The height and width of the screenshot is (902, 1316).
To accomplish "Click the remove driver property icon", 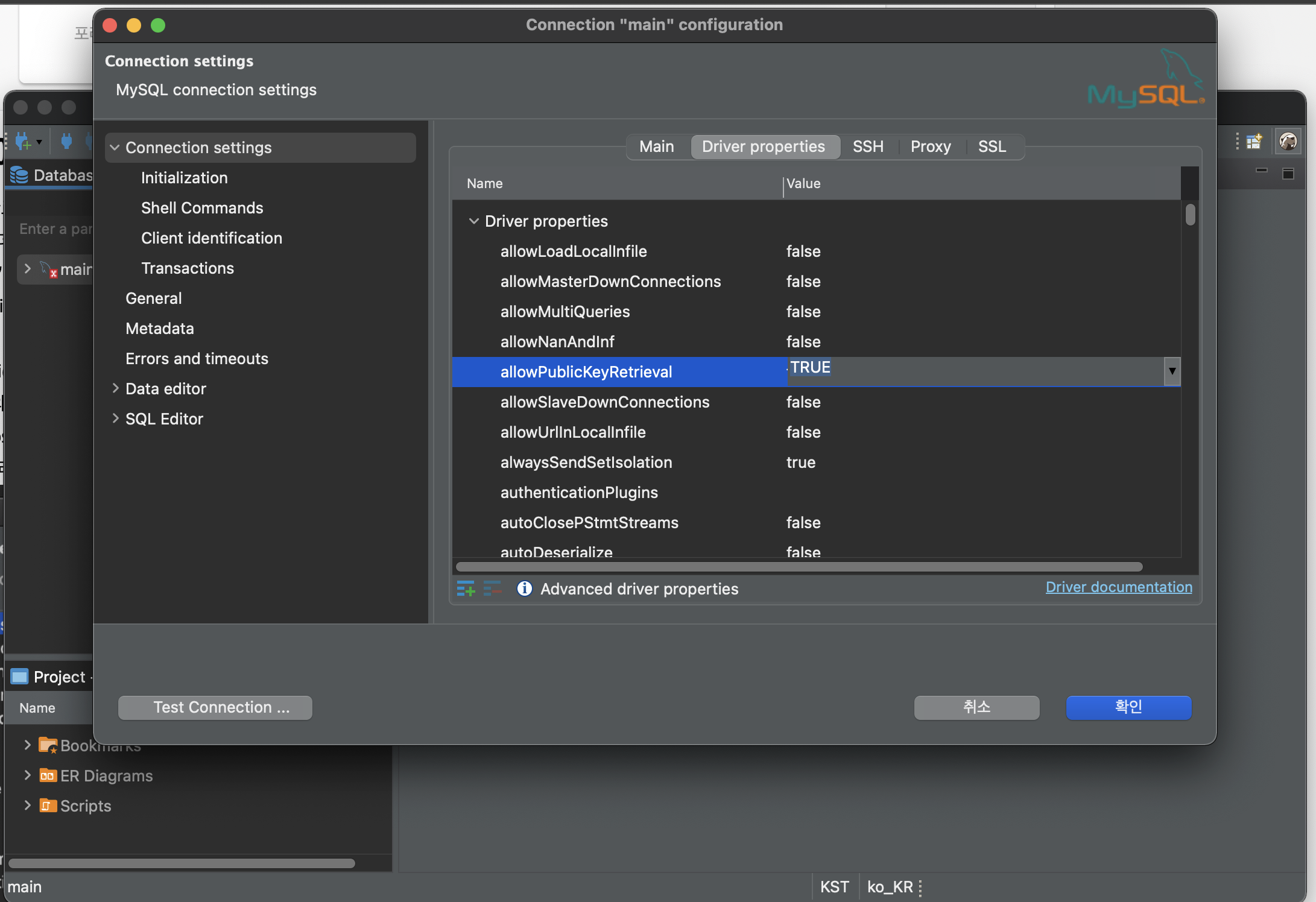I will click(x=492, y=588).
